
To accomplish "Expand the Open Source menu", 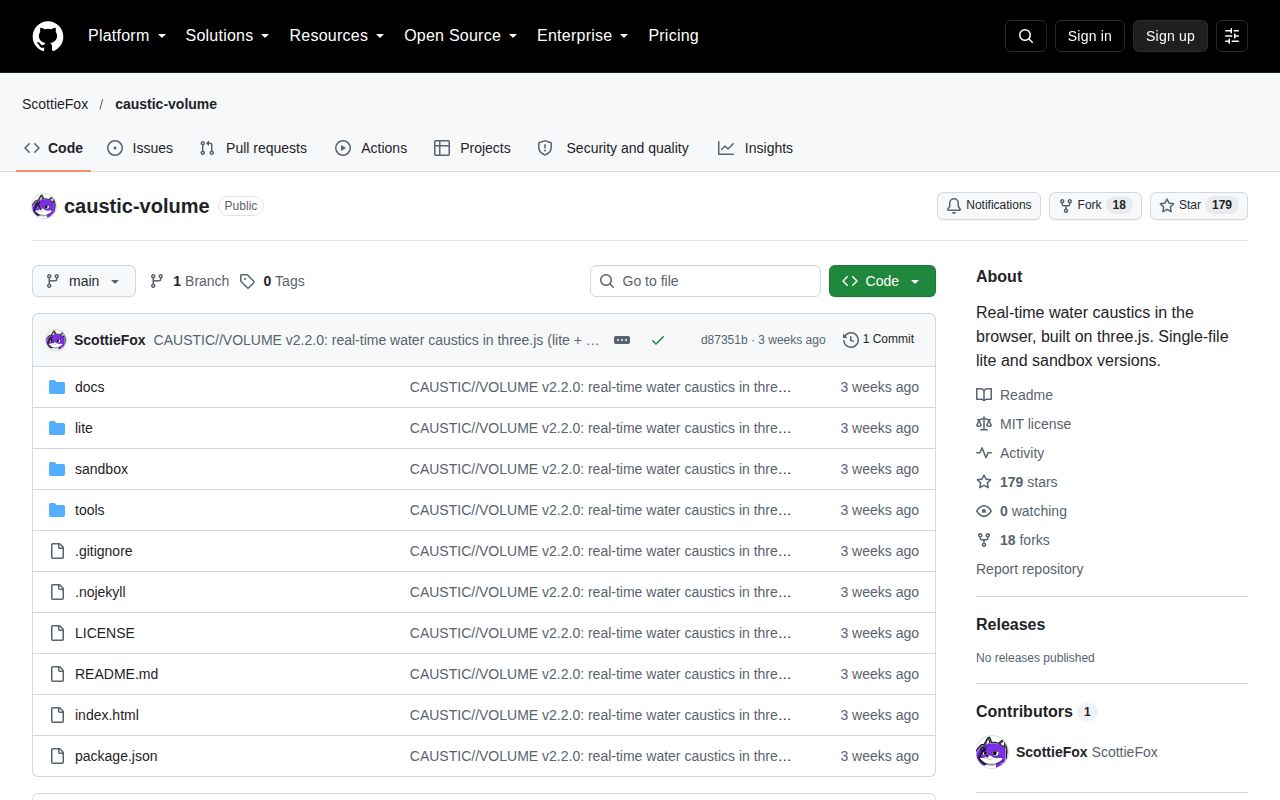I will tap(461, 36).
